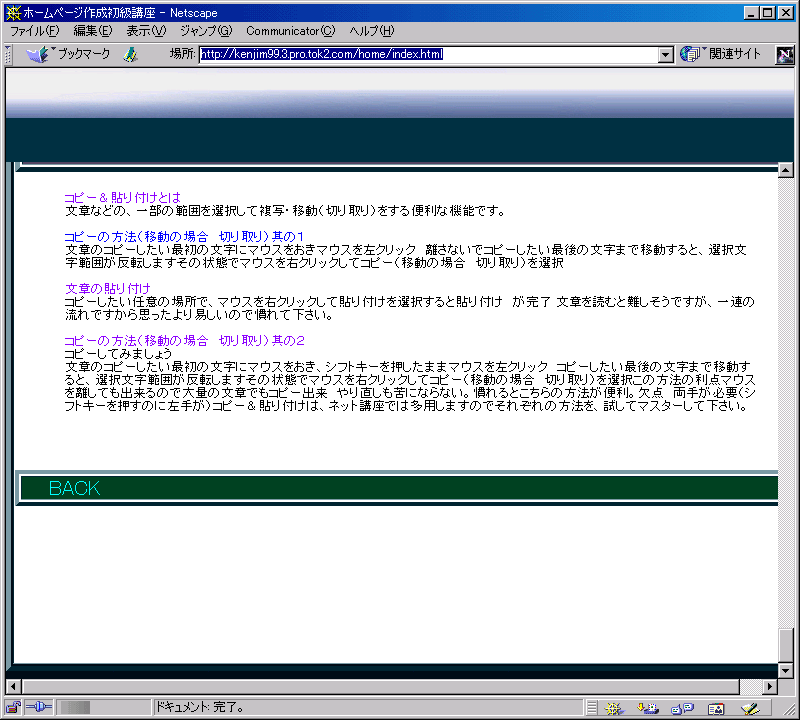This screenshot has height=720, width=800.
Task: Open the ジャンプ(G) menu
Action: [x=206, y=31]
